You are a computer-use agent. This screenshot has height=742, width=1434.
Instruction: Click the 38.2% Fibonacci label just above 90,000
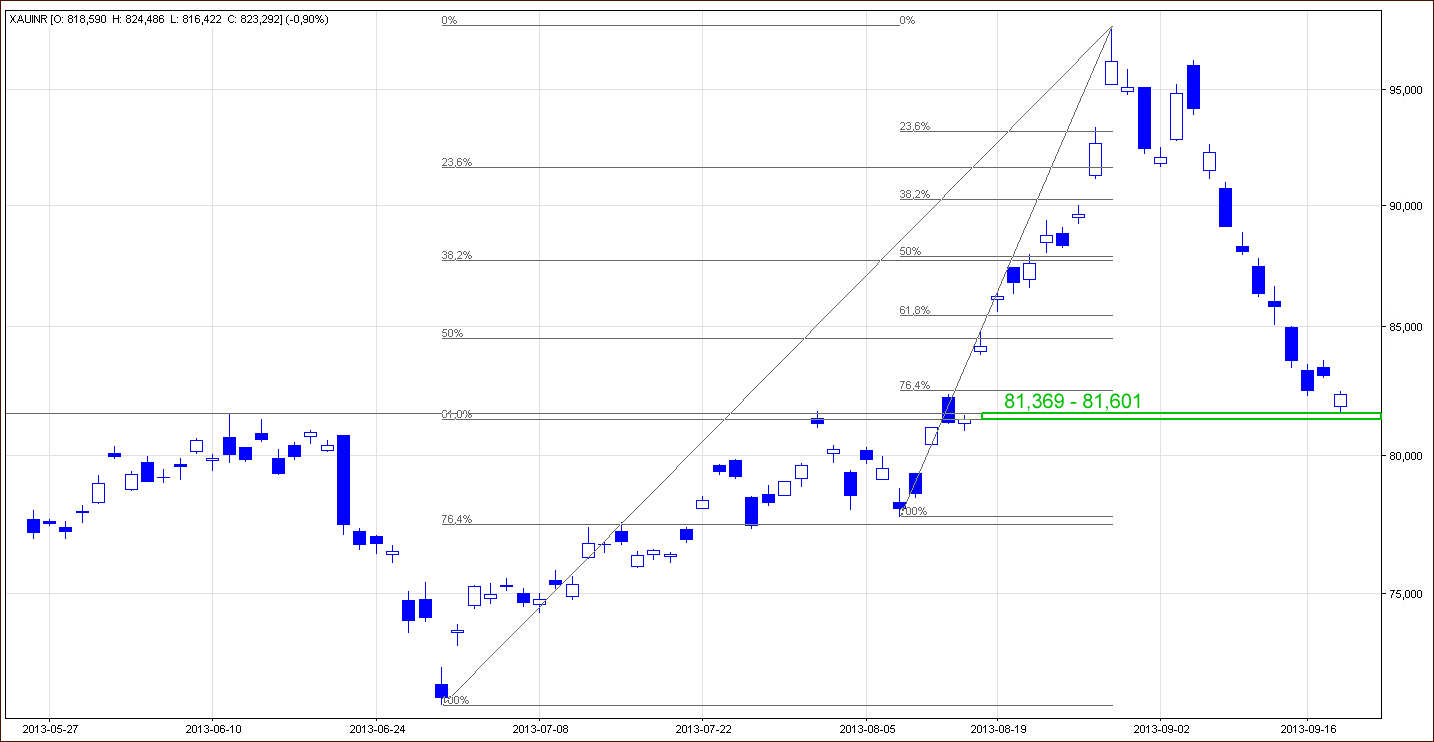(x=914, y=195)
